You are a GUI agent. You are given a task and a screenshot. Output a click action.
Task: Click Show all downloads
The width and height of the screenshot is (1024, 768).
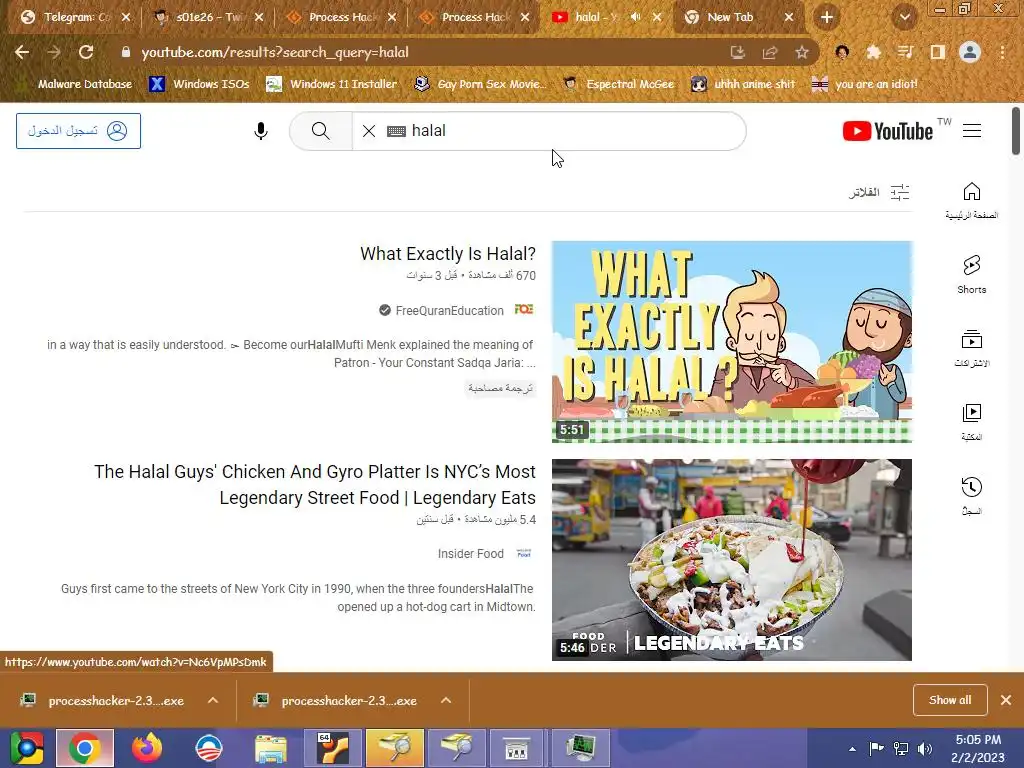point(950,700)
